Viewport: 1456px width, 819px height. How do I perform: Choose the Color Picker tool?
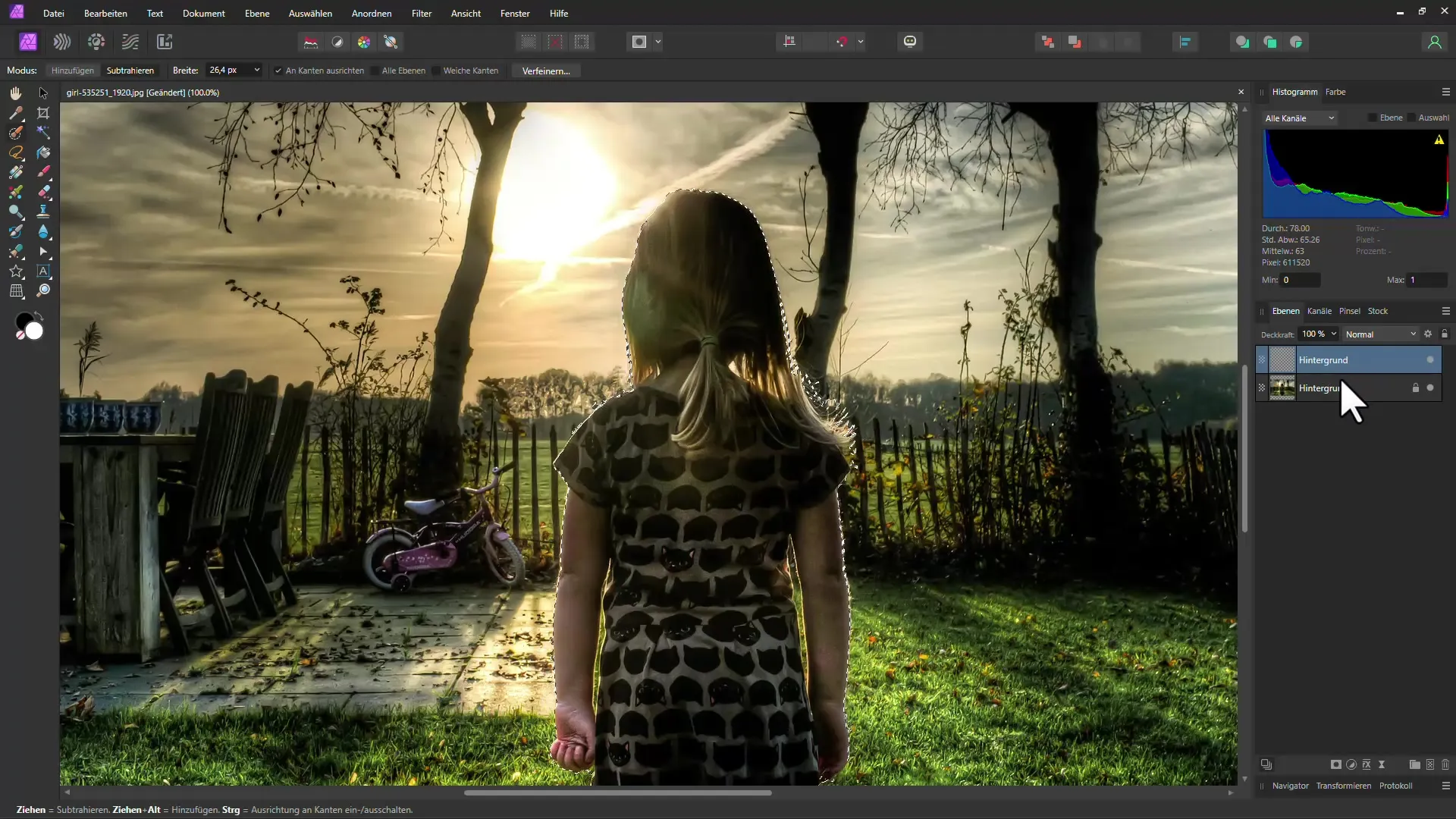coord(16,113)
